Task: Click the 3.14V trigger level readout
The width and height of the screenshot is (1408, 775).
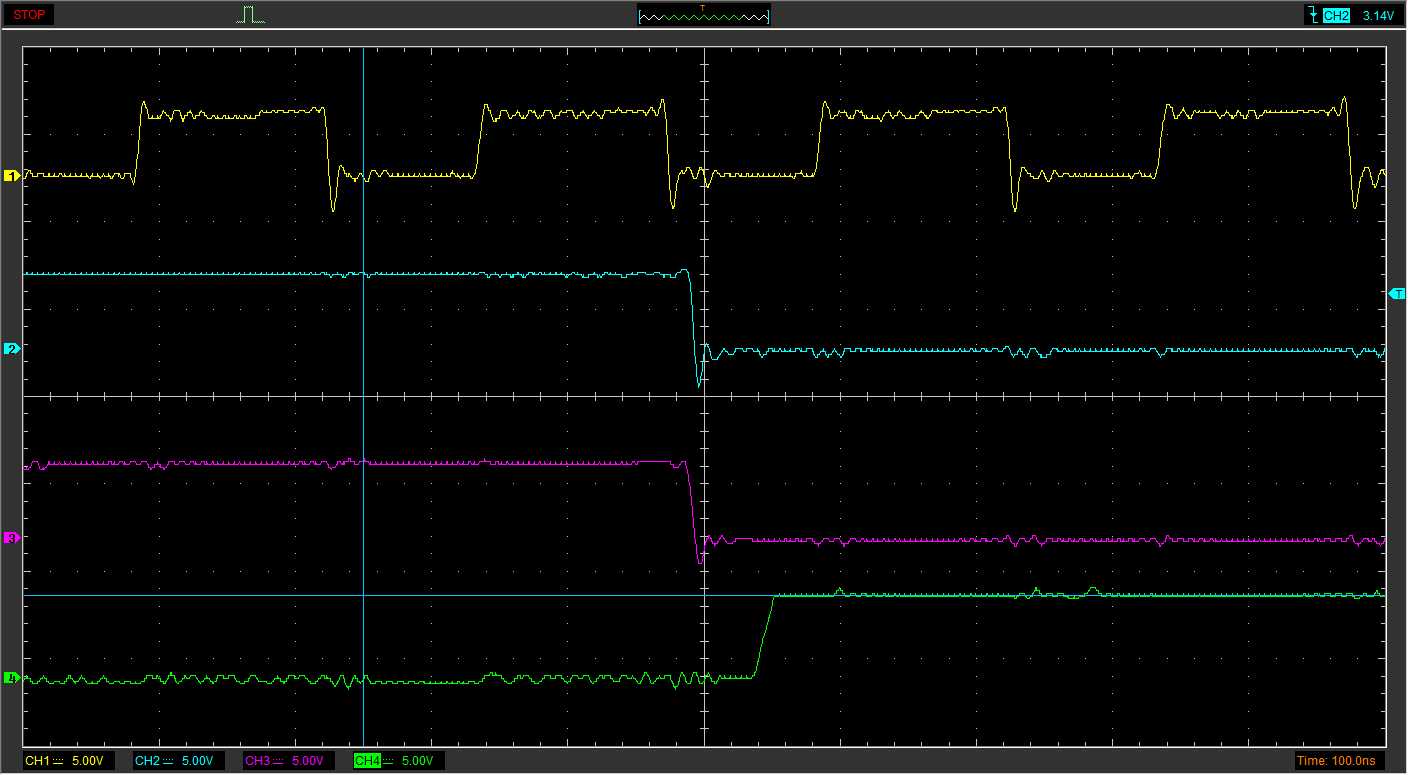Action: (1377, 16)
